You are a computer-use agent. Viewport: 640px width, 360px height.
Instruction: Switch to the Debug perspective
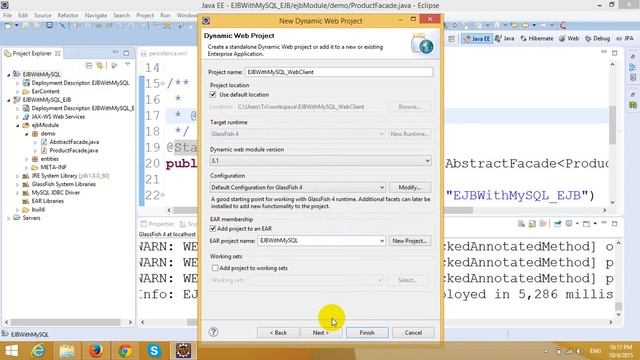597,38
